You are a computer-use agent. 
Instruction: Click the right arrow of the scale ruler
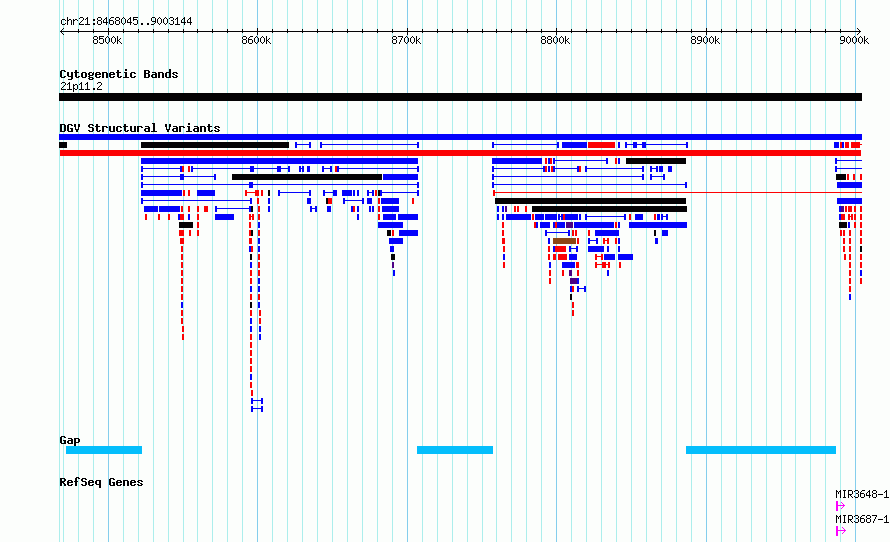tap(859, 32)
